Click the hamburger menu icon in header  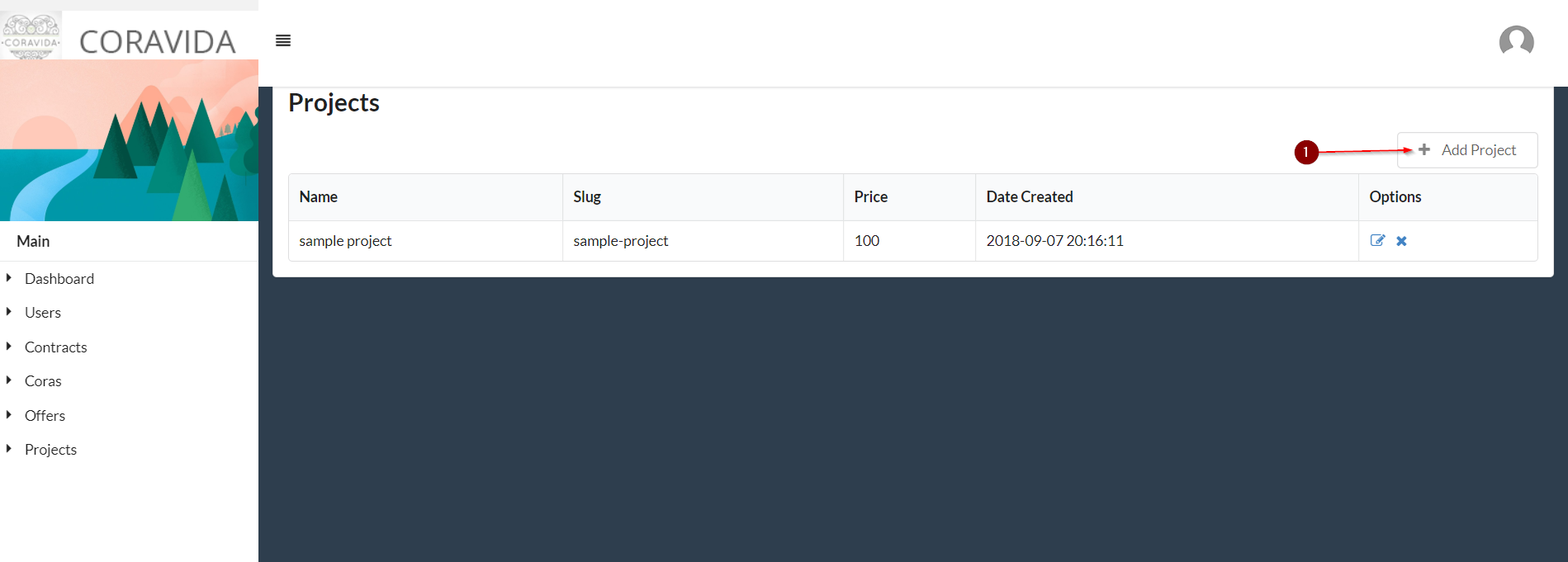[283, 40]
